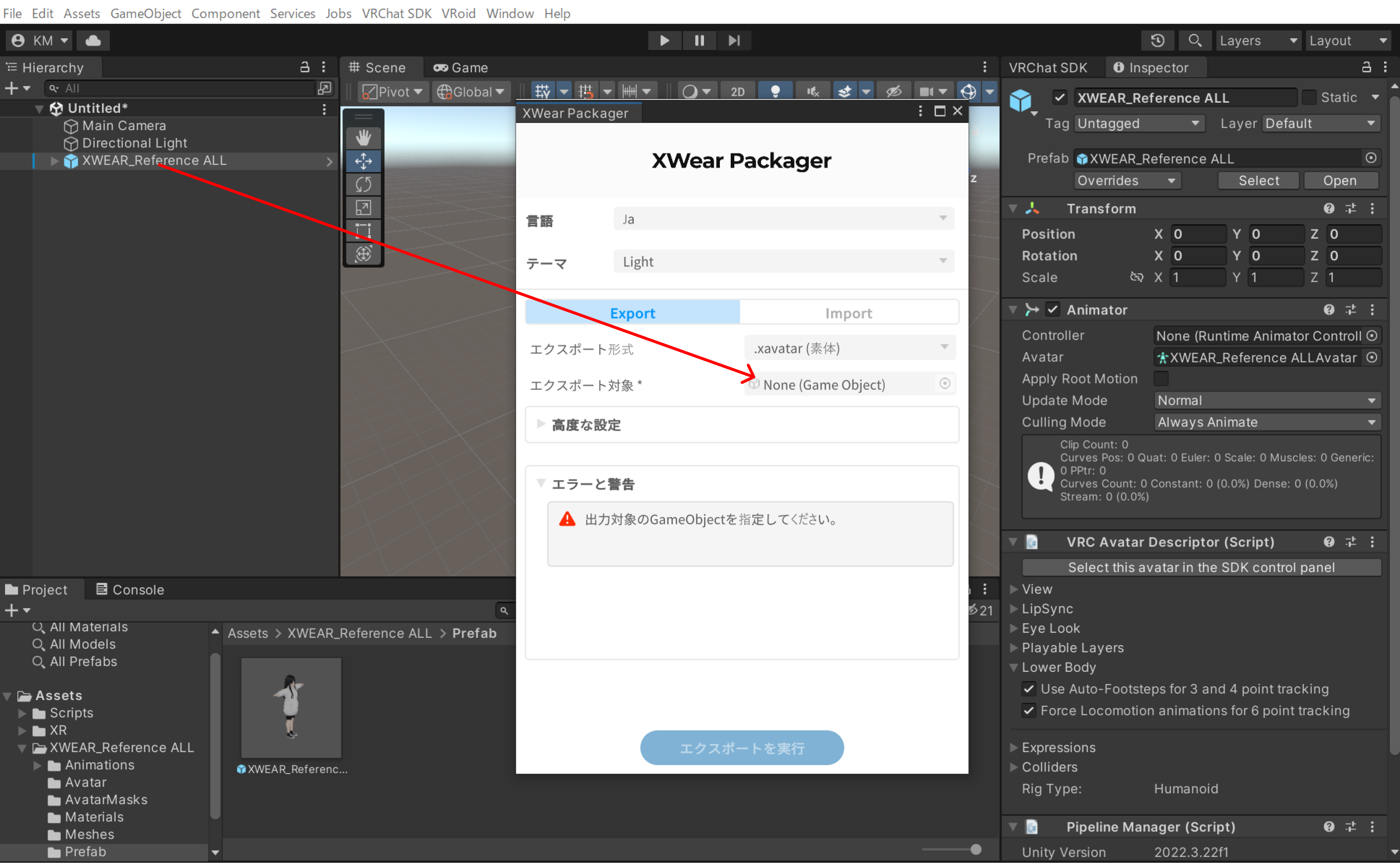This screenshot has width=1400, height=863.
Task: Click the Position X input field
Action: 1198,234
